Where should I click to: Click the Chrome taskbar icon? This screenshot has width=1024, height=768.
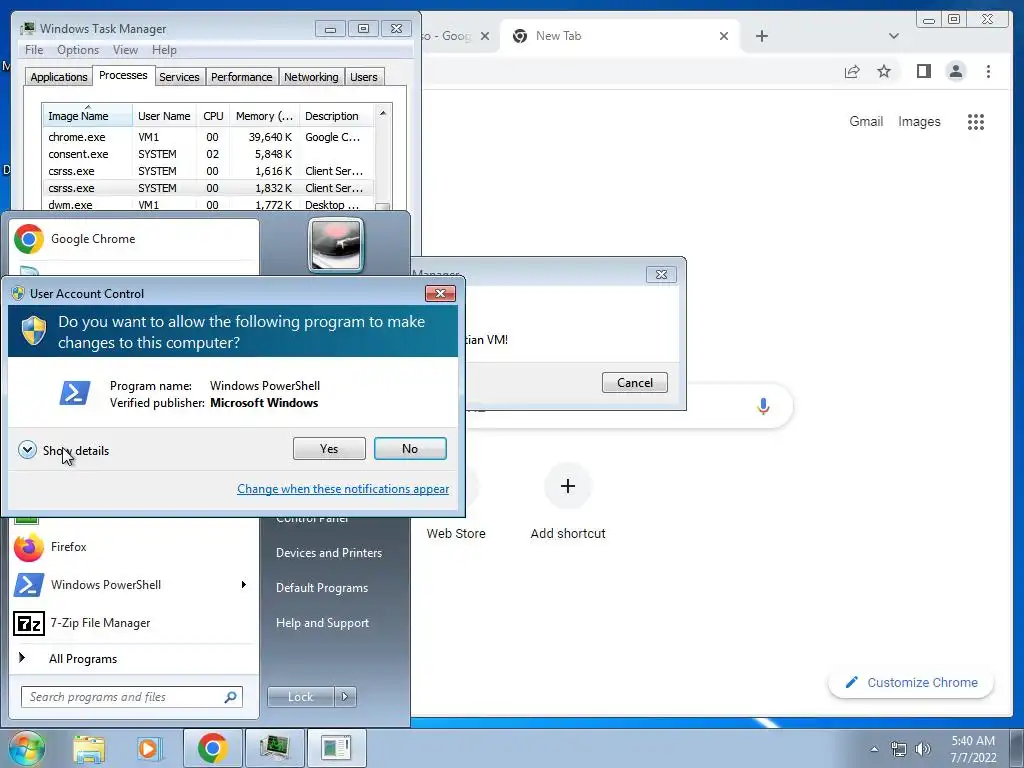click(x=212, y=749)
